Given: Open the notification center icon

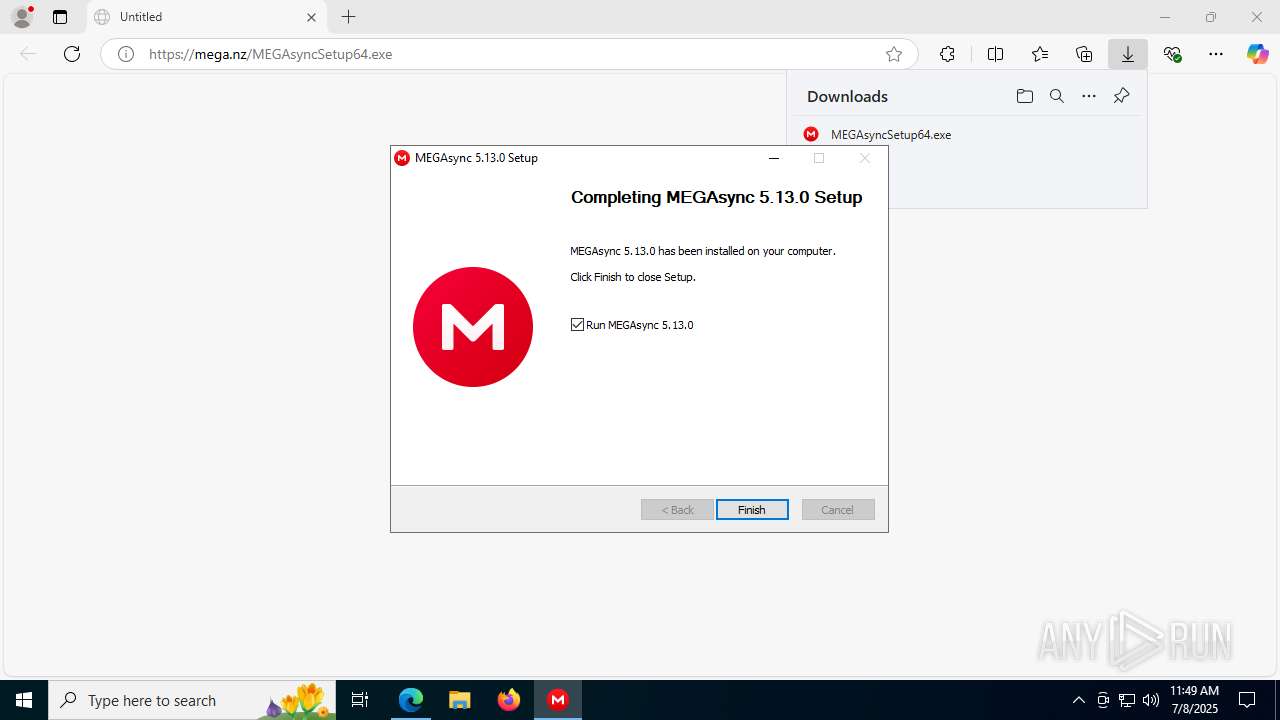Looking at the screenshot, I should (1247, 700).
